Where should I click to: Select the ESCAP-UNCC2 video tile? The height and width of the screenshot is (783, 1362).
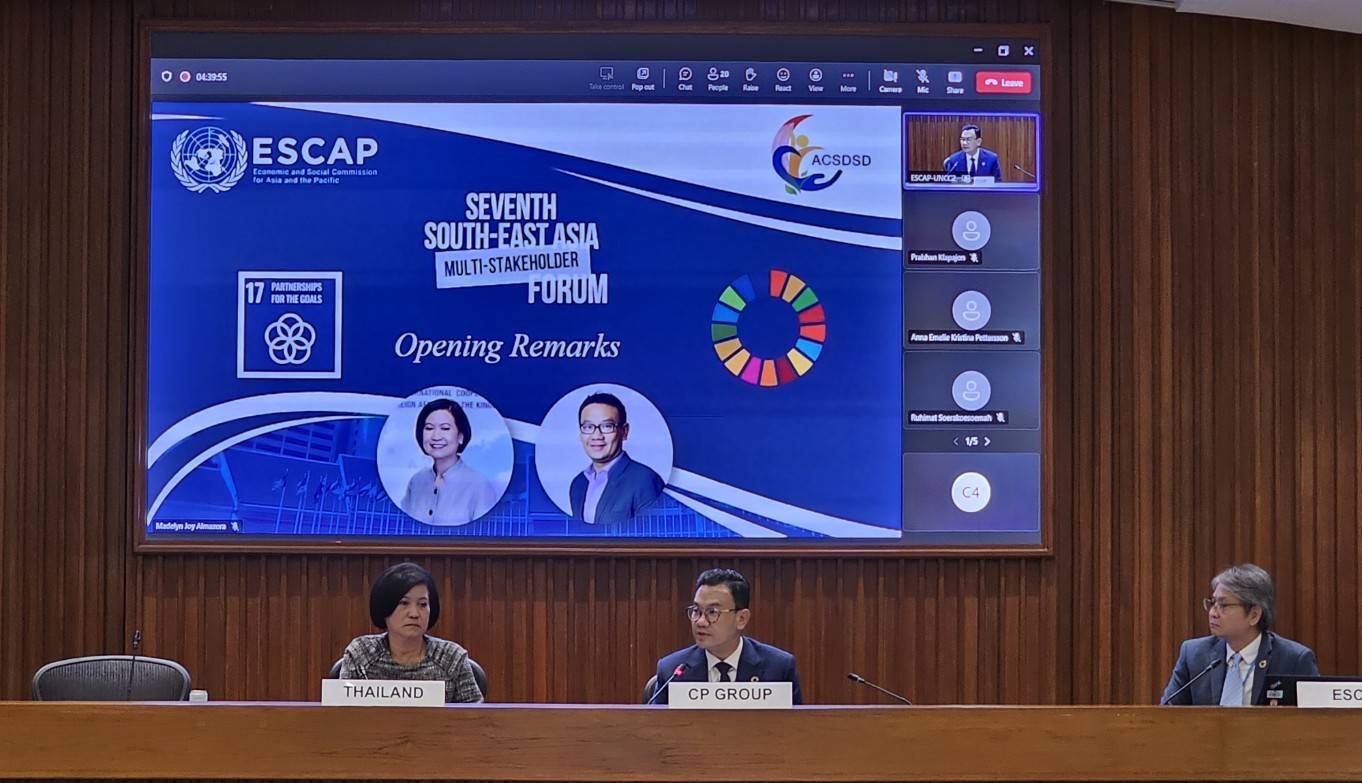971,151
